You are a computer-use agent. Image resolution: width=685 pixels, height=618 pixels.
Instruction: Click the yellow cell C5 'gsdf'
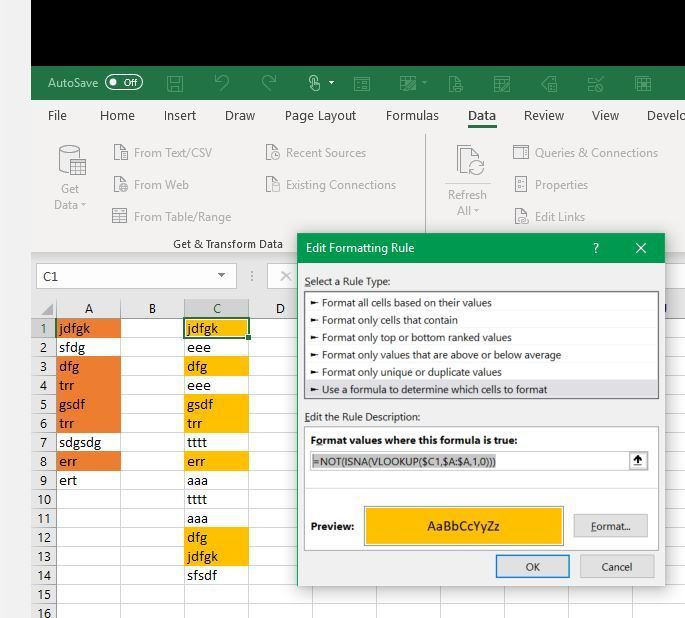[217, 404]
